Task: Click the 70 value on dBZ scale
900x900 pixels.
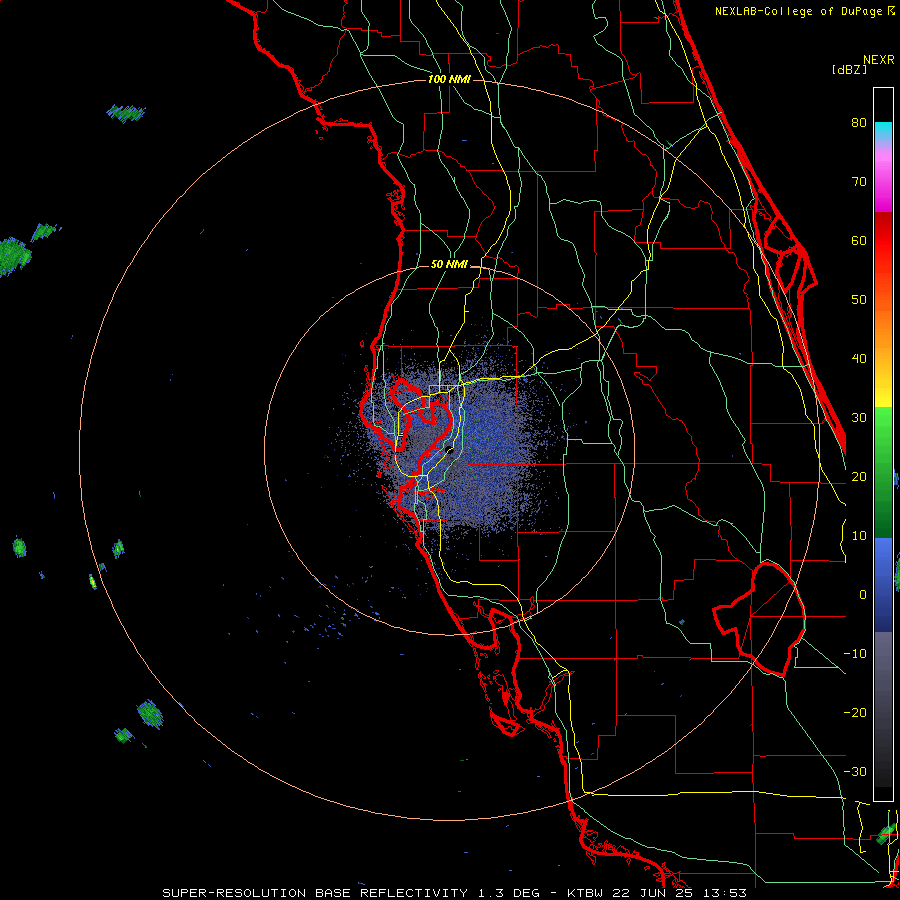Action: click(x=859, y=182)
